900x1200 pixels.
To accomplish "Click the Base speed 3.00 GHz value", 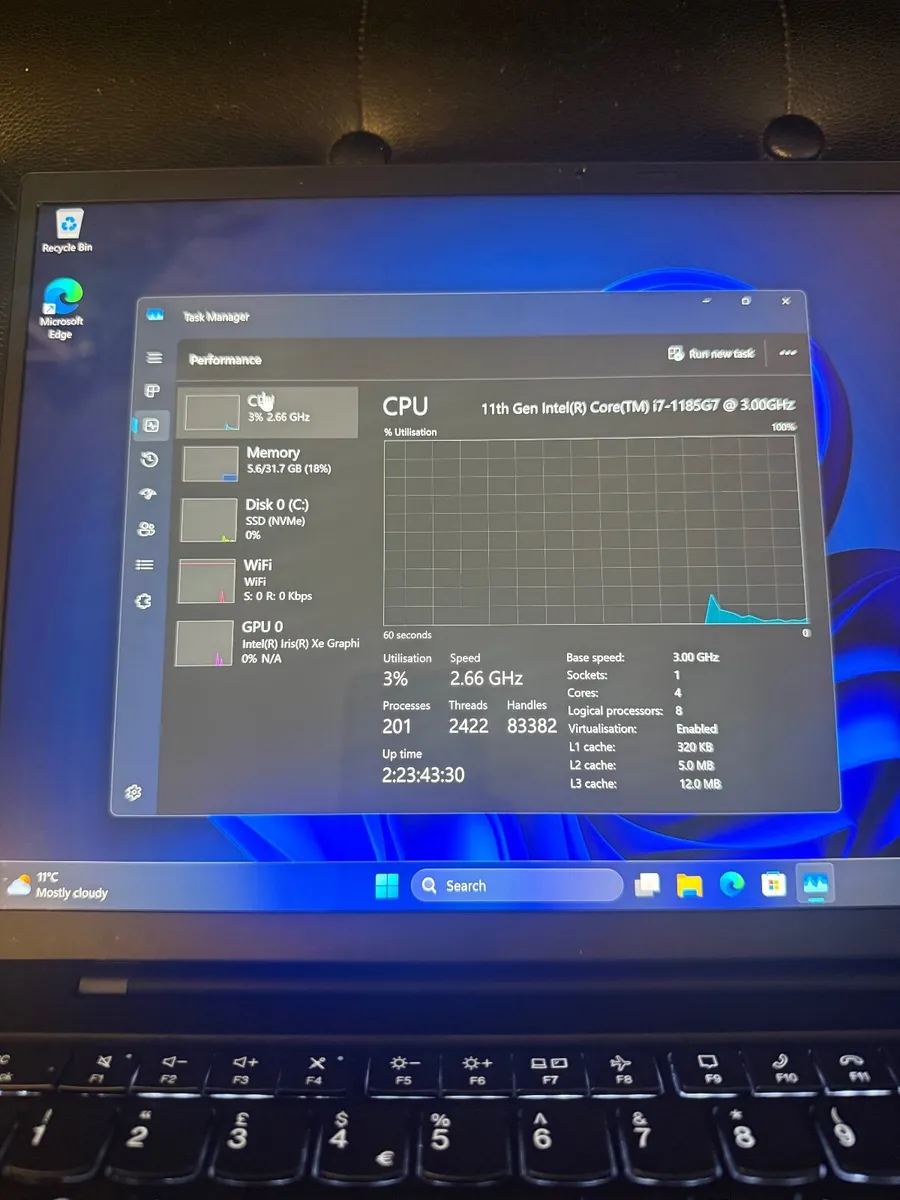I will pyautogui.click(x=696, y=657).
